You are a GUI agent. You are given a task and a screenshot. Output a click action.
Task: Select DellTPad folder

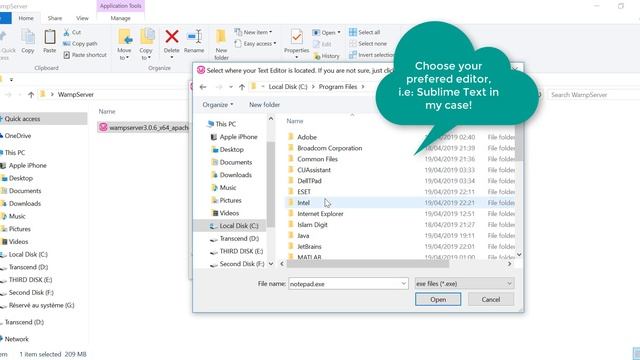point(309,181)
